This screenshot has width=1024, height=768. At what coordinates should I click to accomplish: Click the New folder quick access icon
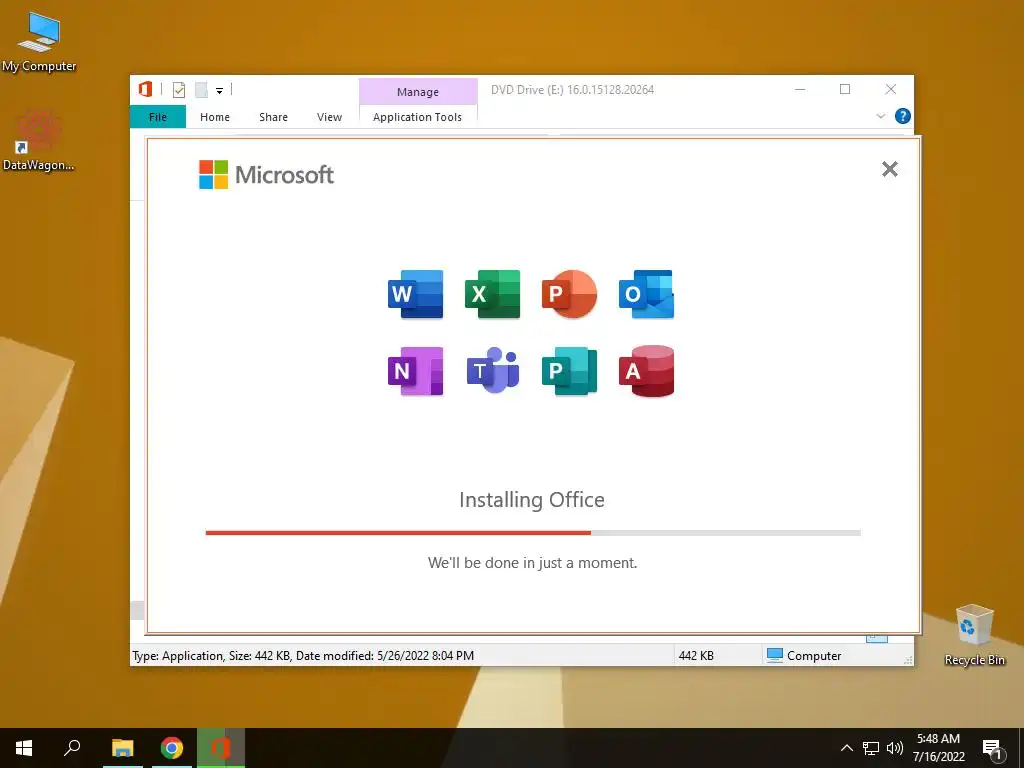tap(201, 90)
